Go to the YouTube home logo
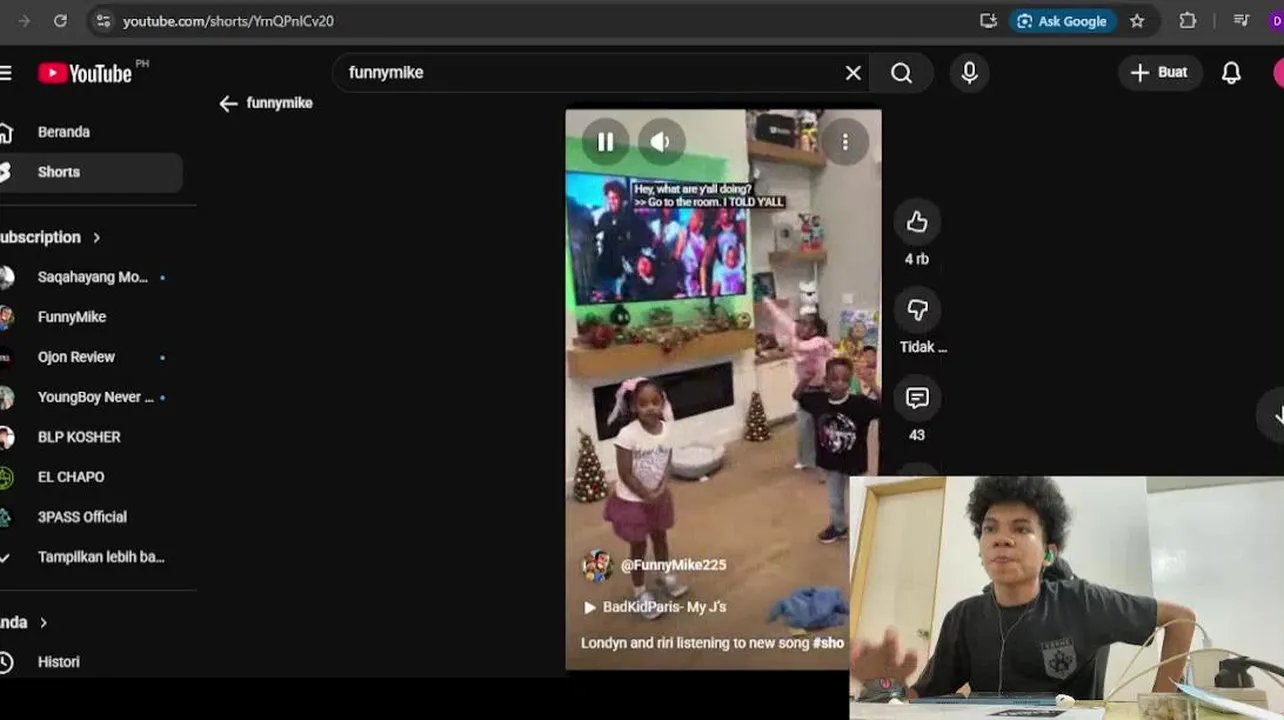The image size is (1284, 720). [86, 73]
